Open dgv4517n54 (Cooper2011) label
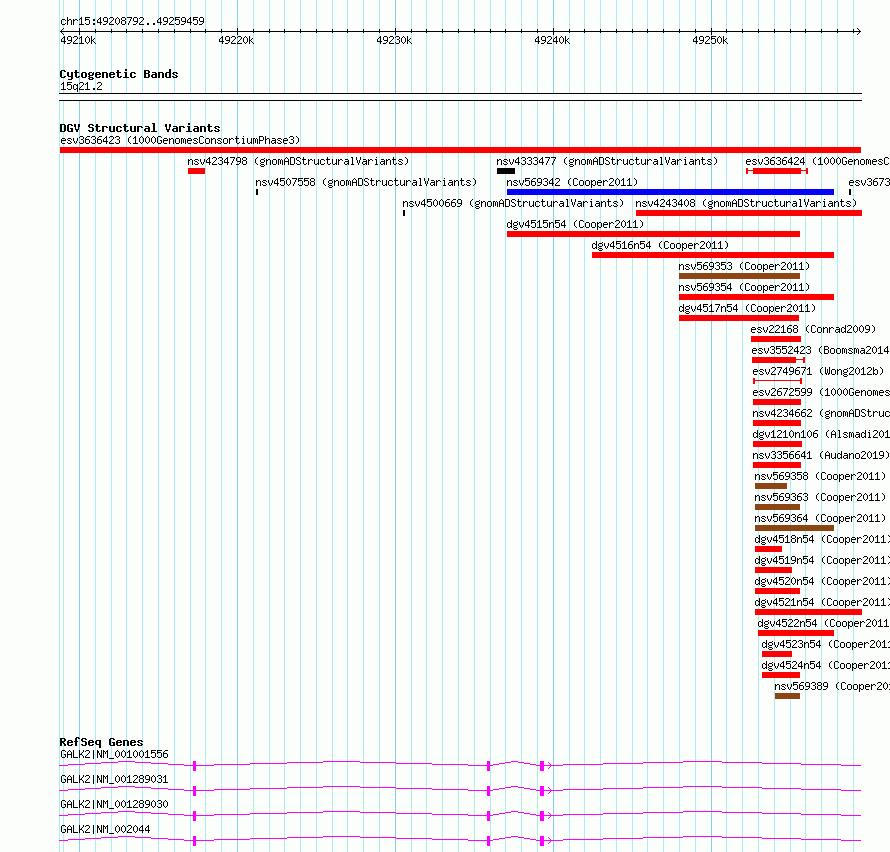This screenshot has height=852, width=890. [x=747, y=308]
